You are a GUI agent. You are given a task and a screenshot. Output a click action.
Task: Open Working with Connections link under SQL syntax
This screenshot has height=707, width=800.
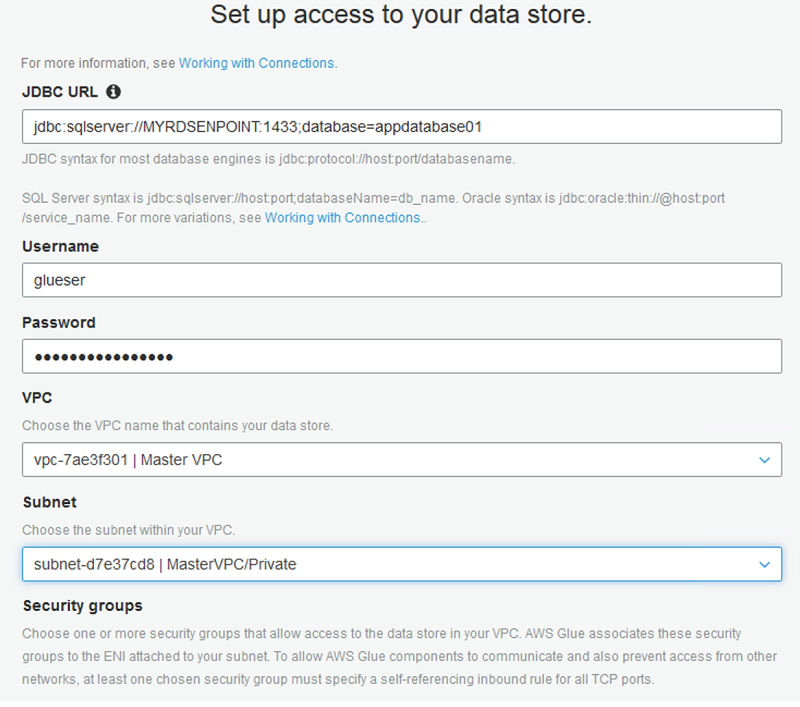coord(344,218)
